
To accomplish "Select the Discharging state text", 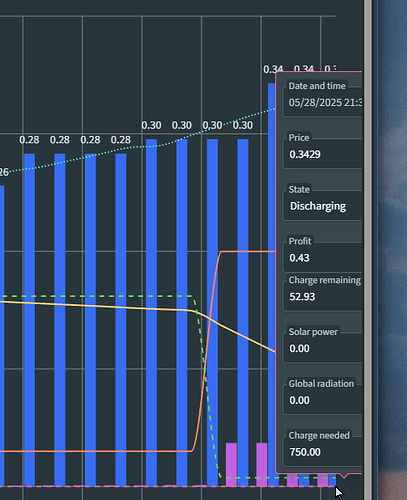I will 318,206.
